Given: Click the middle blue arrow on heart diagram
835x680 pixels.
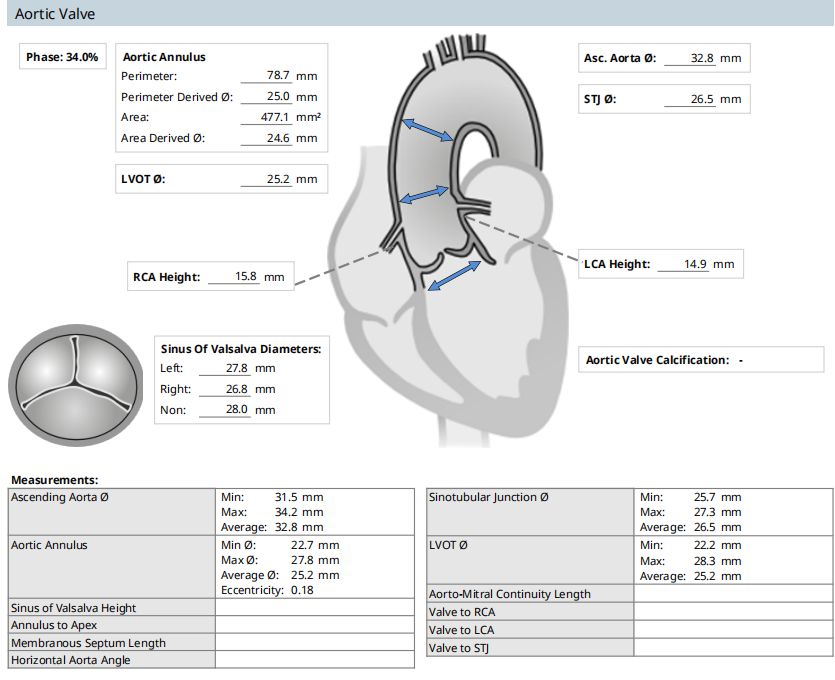Looking at the screenshot, I should [424, 193].
